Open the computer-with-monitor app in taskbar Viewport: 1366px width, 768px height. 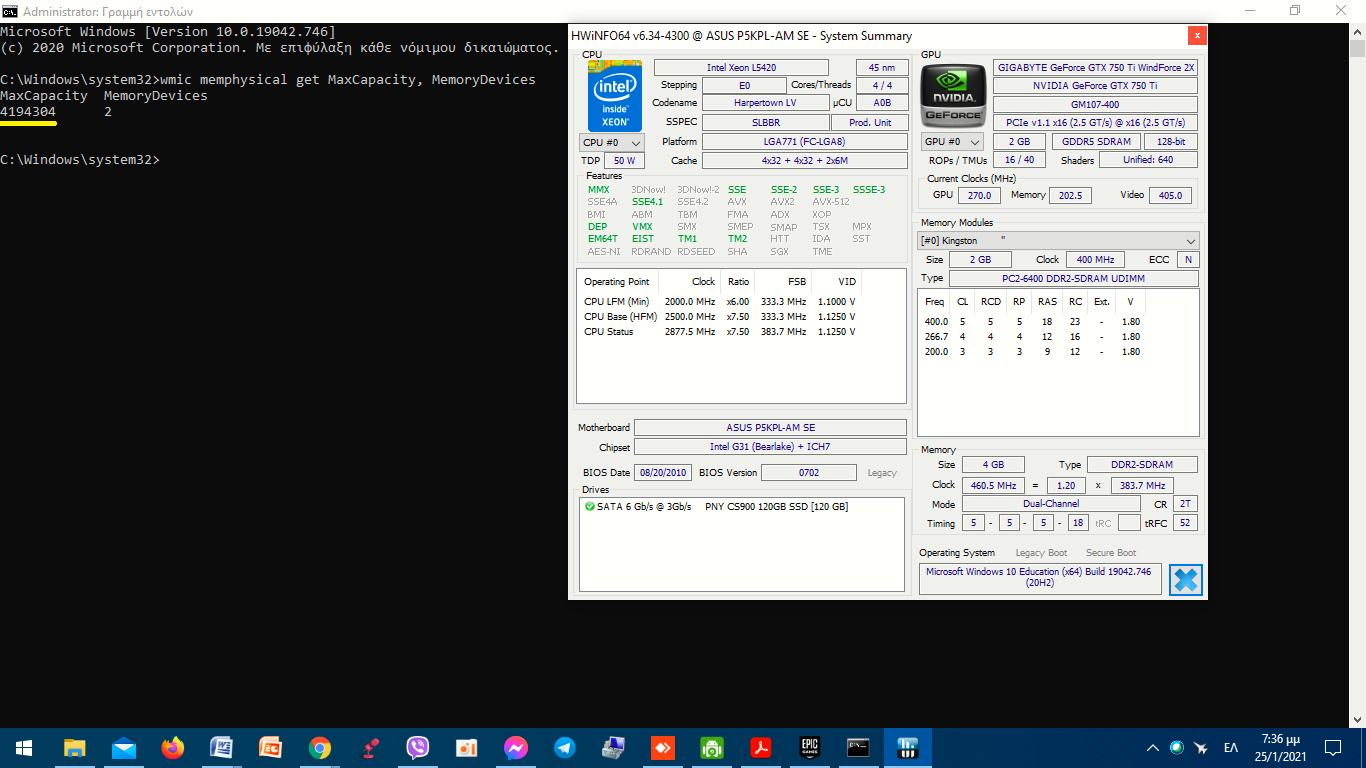point(613,747)
